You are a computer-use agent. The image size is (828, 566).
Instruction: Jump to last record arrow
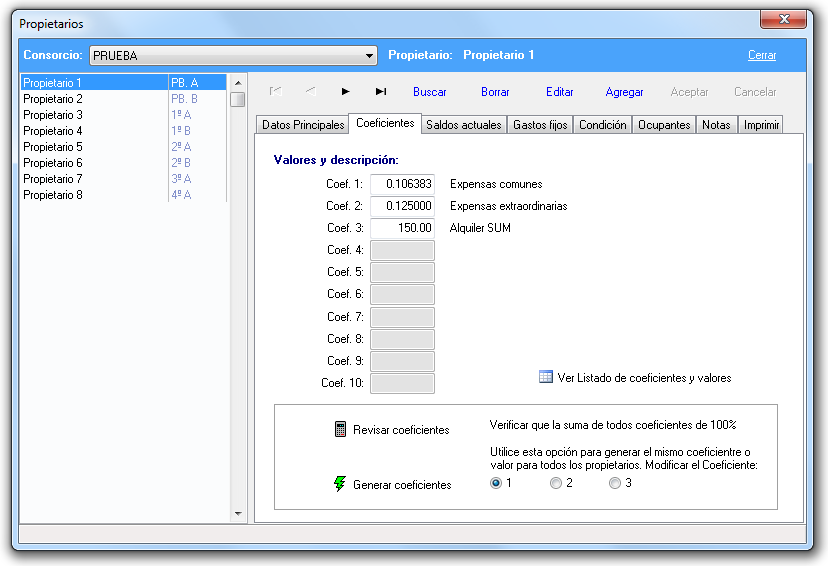(x=381, y=91)
